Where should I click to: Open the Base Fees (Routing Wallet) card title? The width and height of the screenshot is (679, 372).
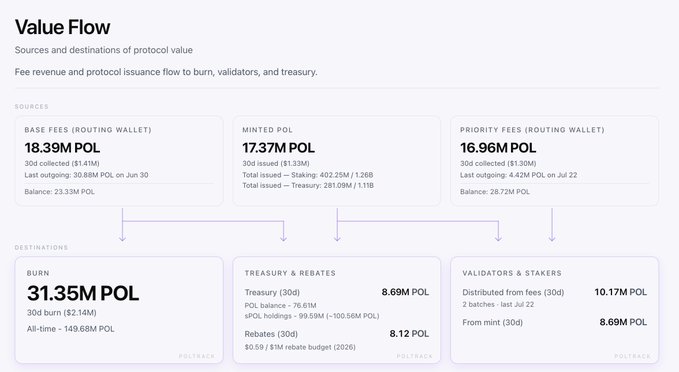88,130
